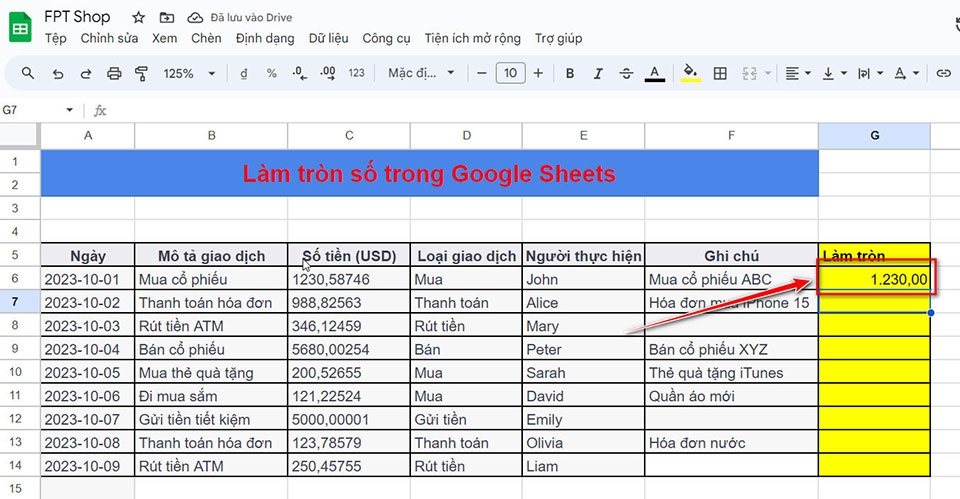Expand the G7 name box dropdown
The image size is (960, 499).
[x=69, y=110]
